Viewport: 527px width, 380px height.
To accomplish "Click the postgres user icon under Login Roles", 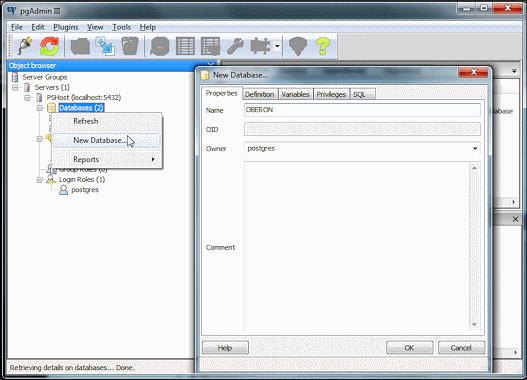I will pos(63,190).
